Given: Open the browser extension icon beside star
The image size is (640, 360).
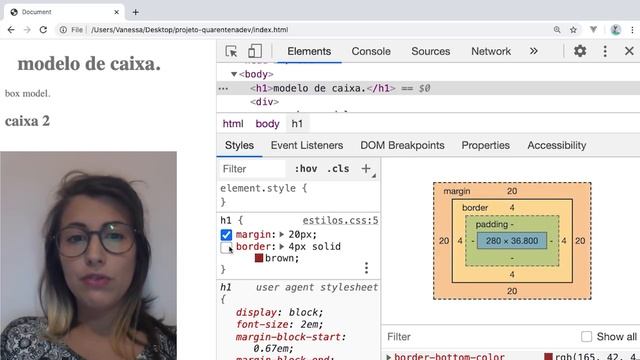Looking at the screenshot, I should [x=593, y=30].
